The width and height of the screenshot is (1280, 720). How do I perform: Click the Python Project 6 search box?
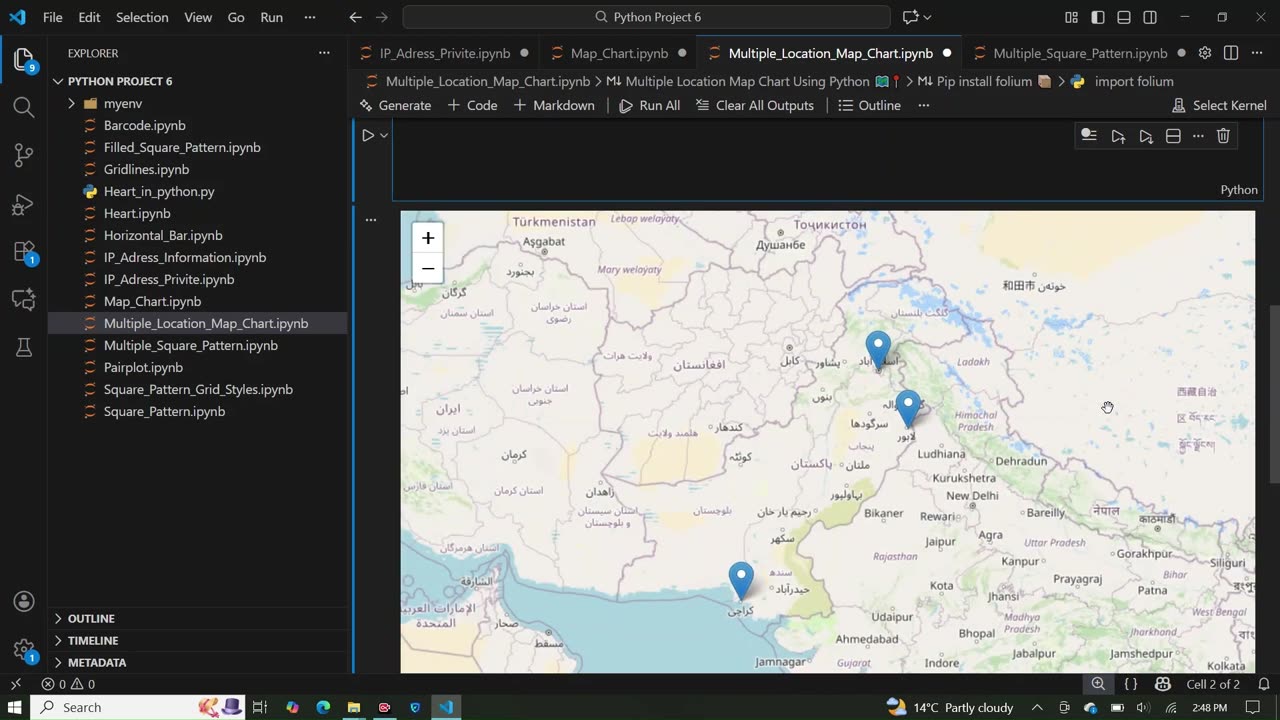647,17
